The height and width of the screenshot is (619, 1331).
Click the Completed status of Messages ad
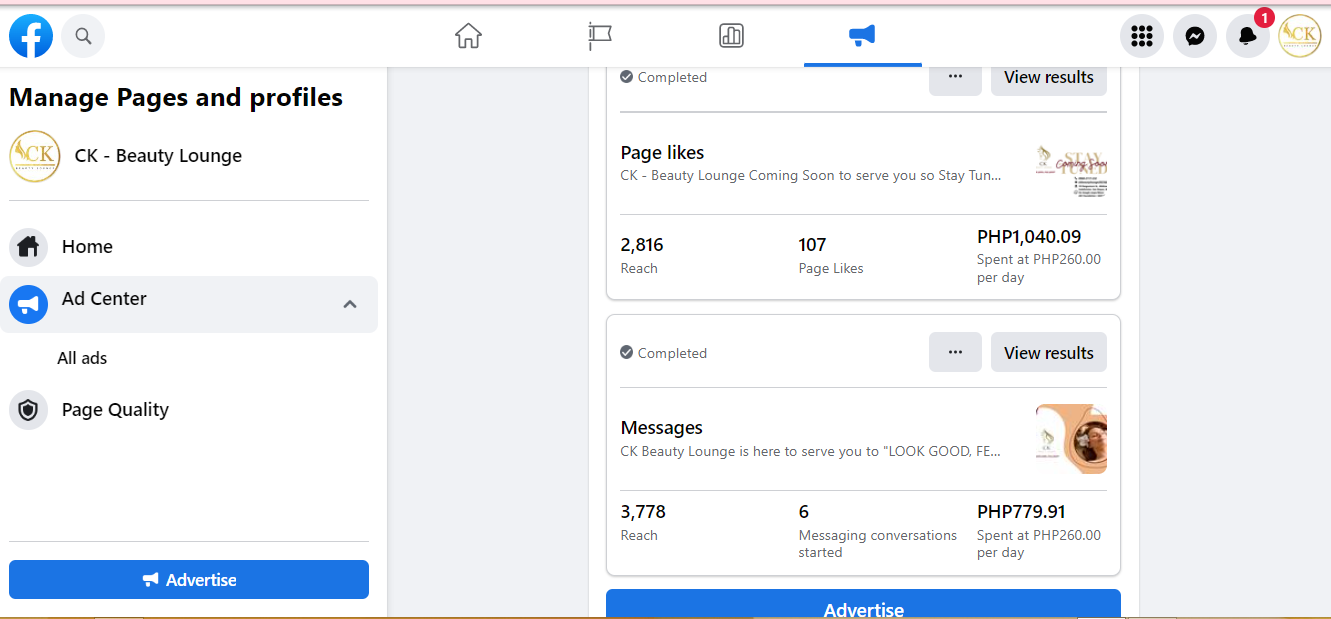663,353
